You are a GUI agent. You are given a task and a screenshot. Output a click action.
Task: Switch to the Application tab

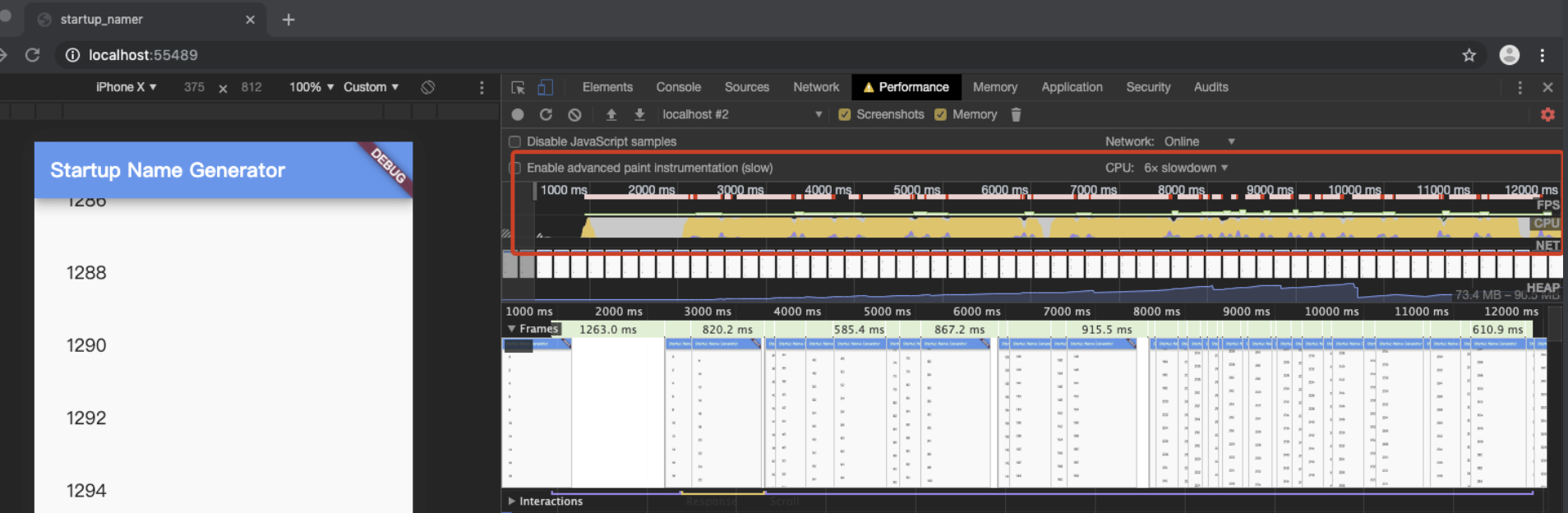1072,87
